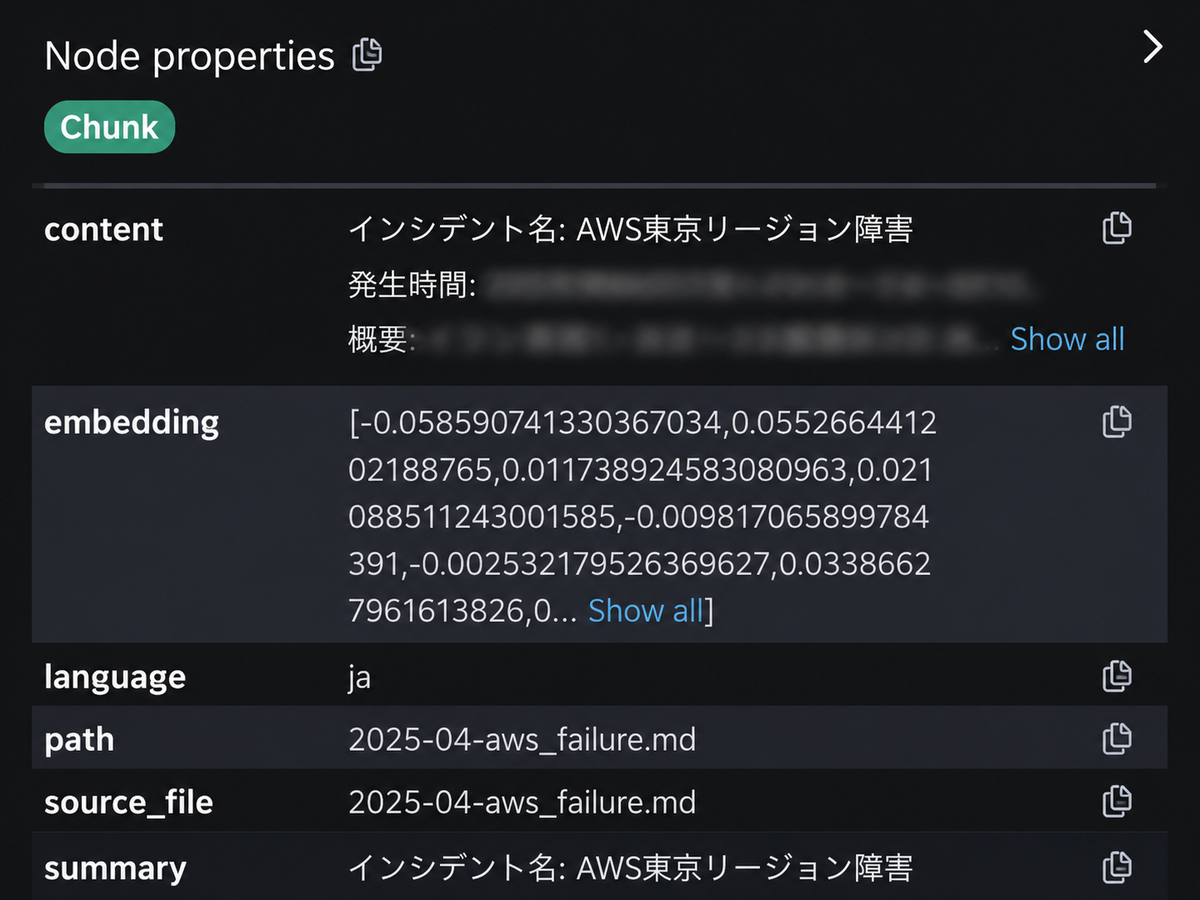Click the language value ja
Screen dimensions: 1200x900
pyautogui.click(x=359, y=677)
